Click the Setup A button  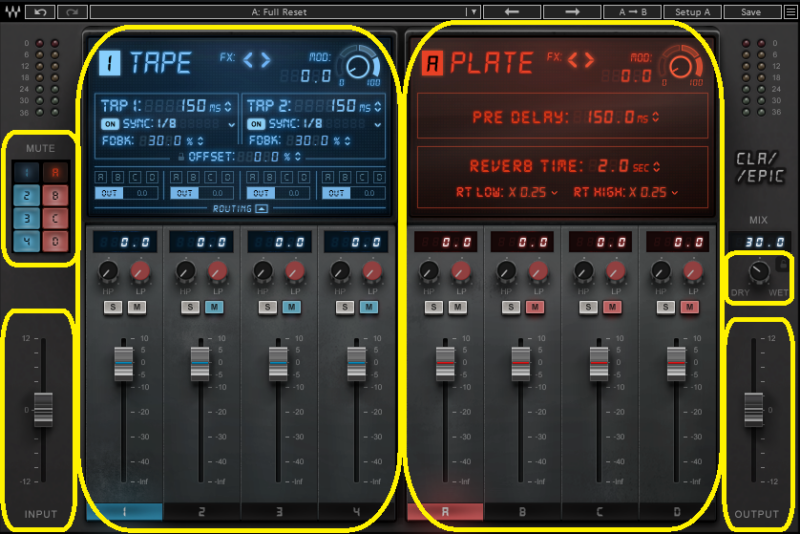tap(692, 12)
